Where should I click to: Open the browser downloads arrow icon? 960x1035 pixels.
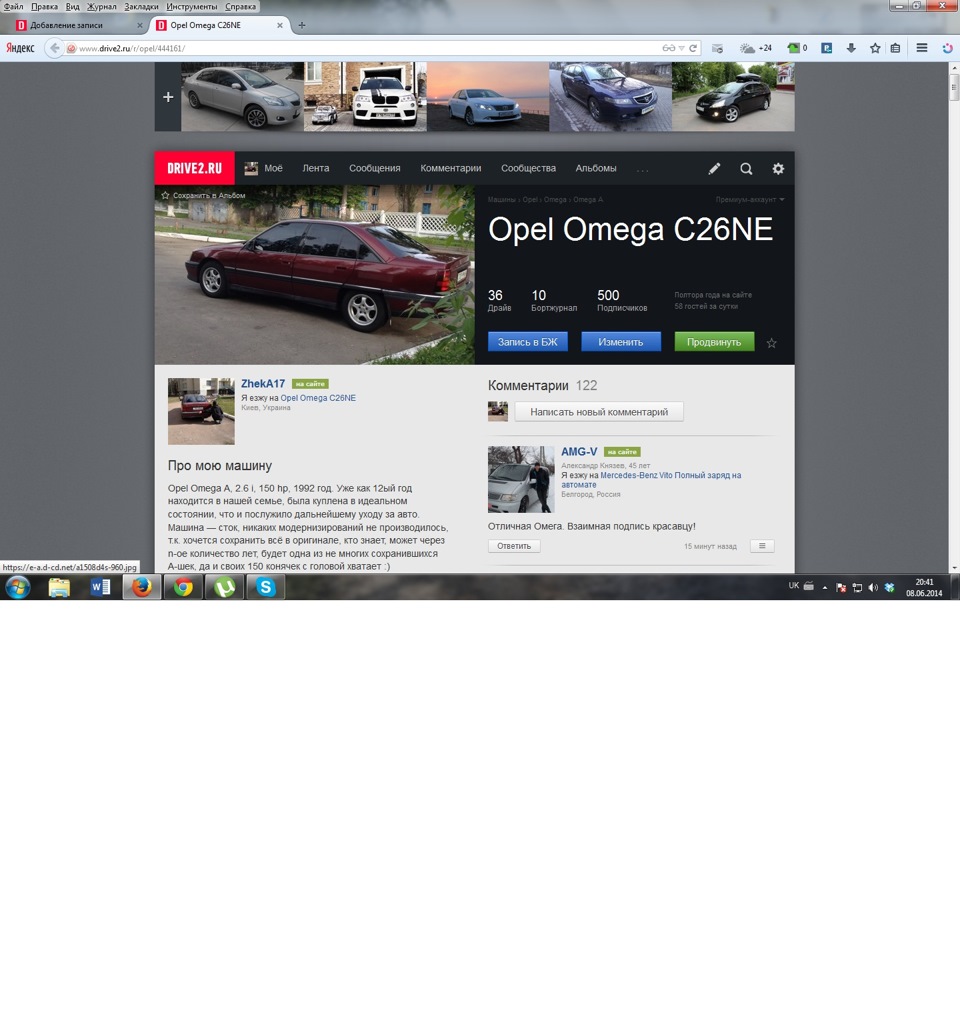point(851,48)
